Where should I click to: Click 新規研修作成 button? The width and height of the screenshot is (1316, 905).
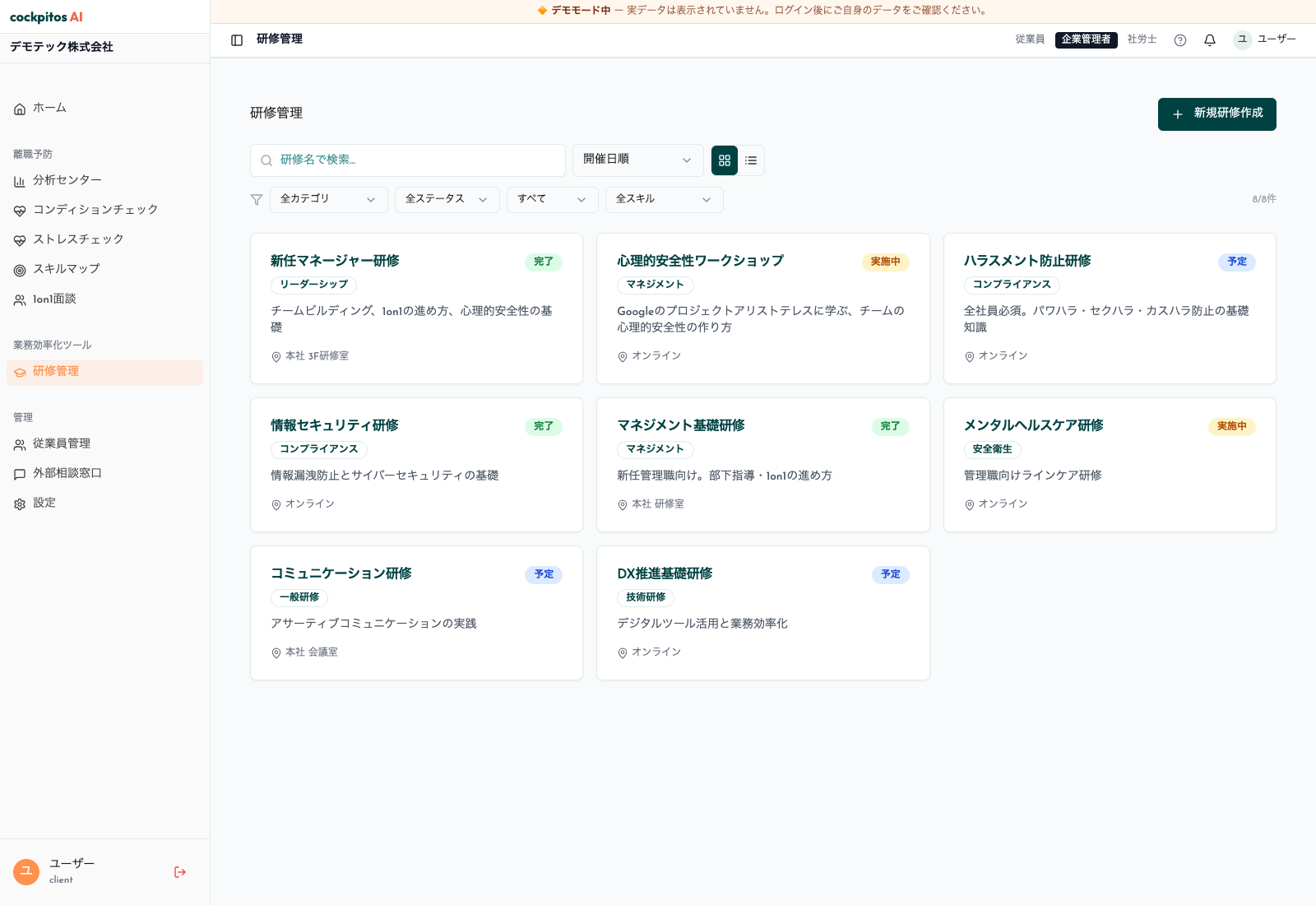pyautogui.click(x=1216, y=114)
